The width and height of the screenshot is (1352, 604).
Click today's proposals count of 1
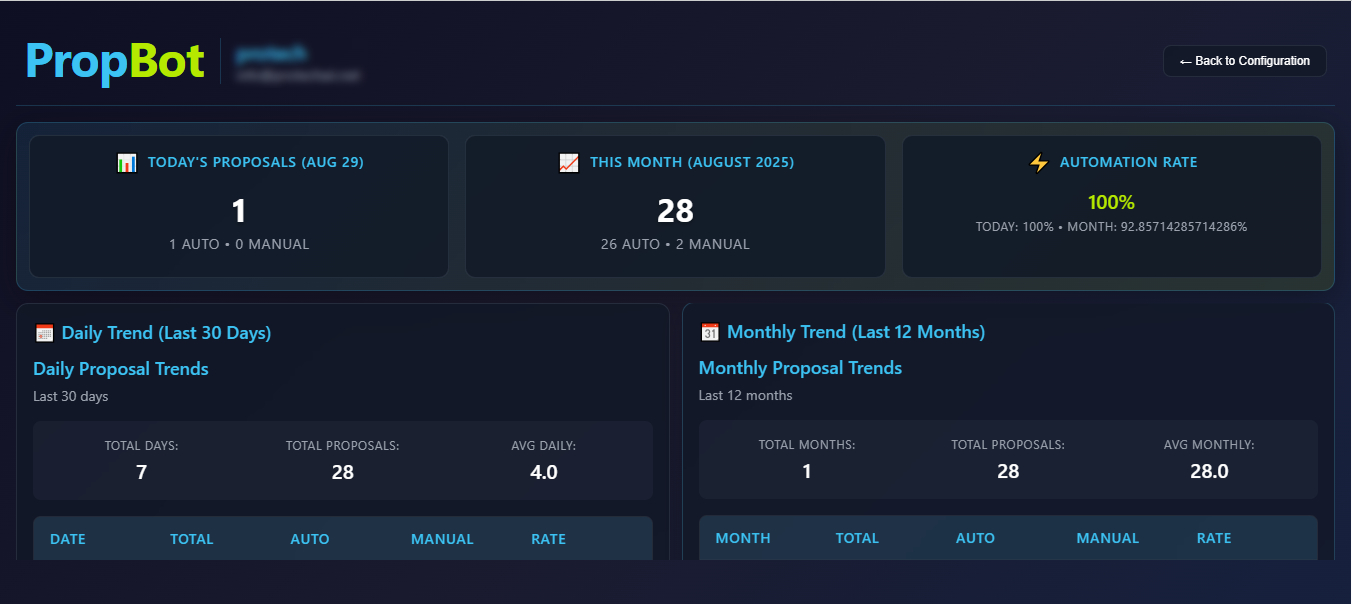(238, 211)
